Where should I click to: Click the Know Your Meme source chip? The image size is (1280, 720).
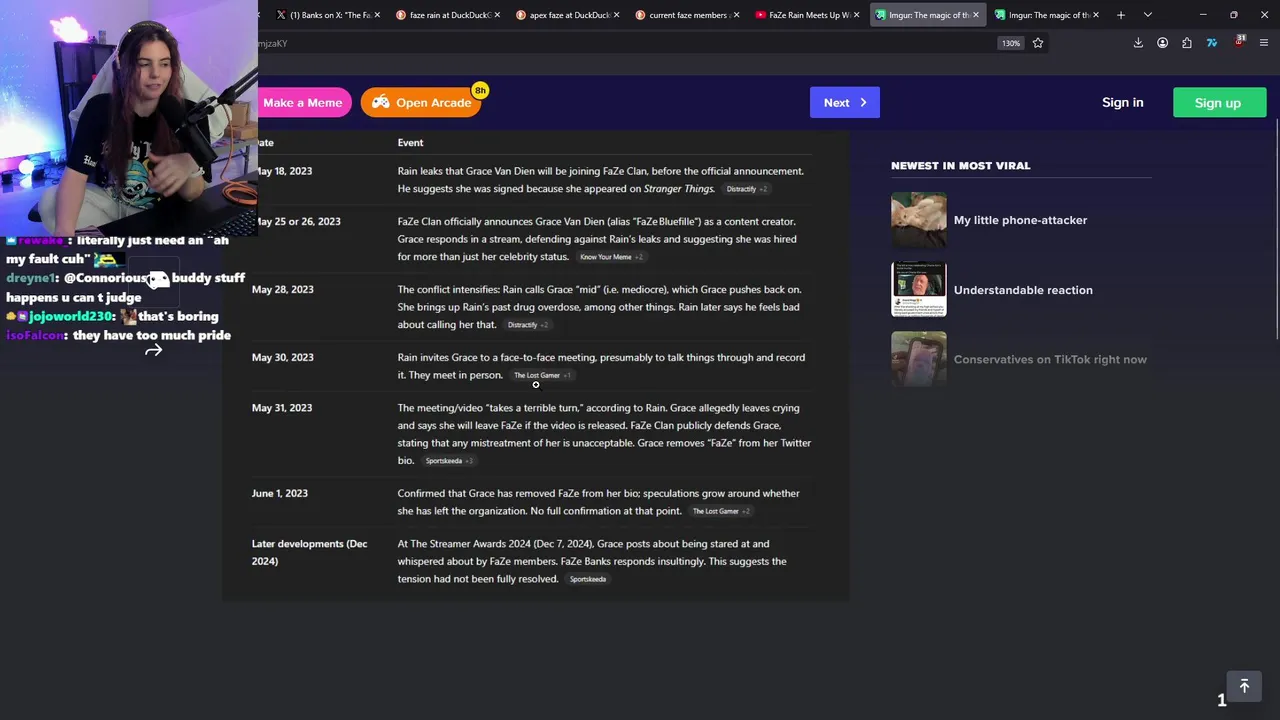click(x=611, y=257)
